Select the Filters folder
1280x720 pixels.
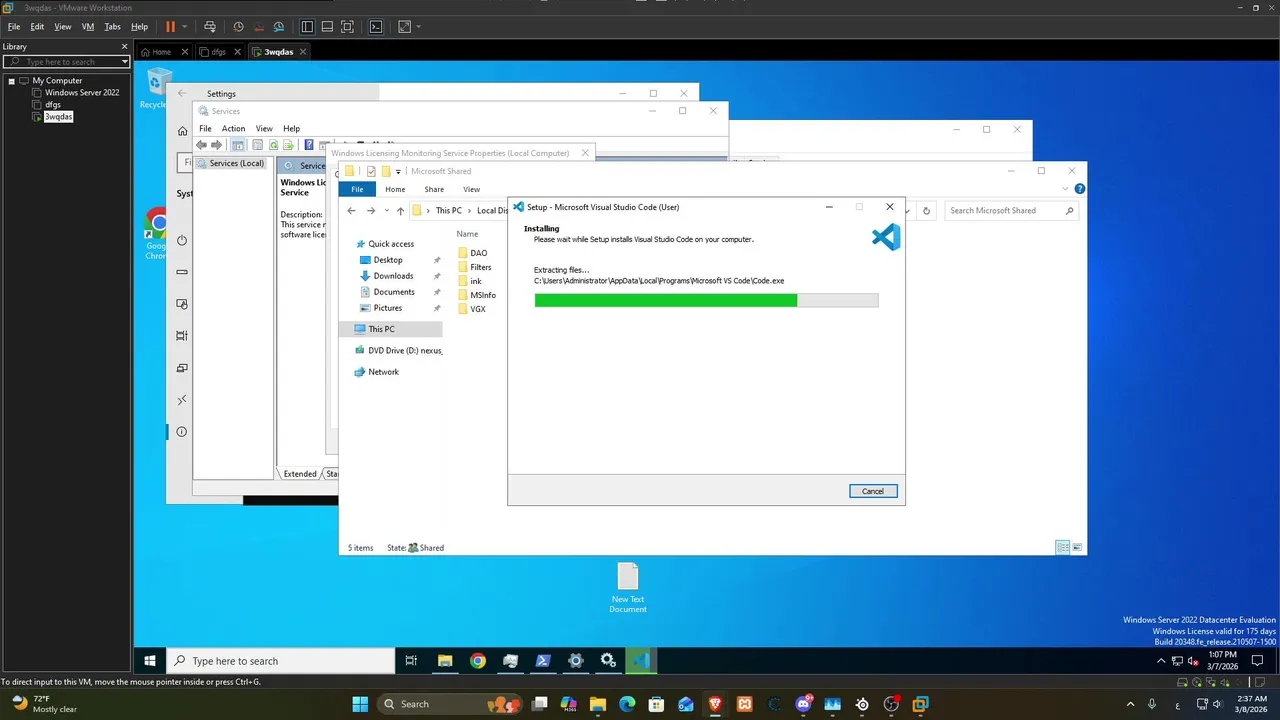click(476, 267)
